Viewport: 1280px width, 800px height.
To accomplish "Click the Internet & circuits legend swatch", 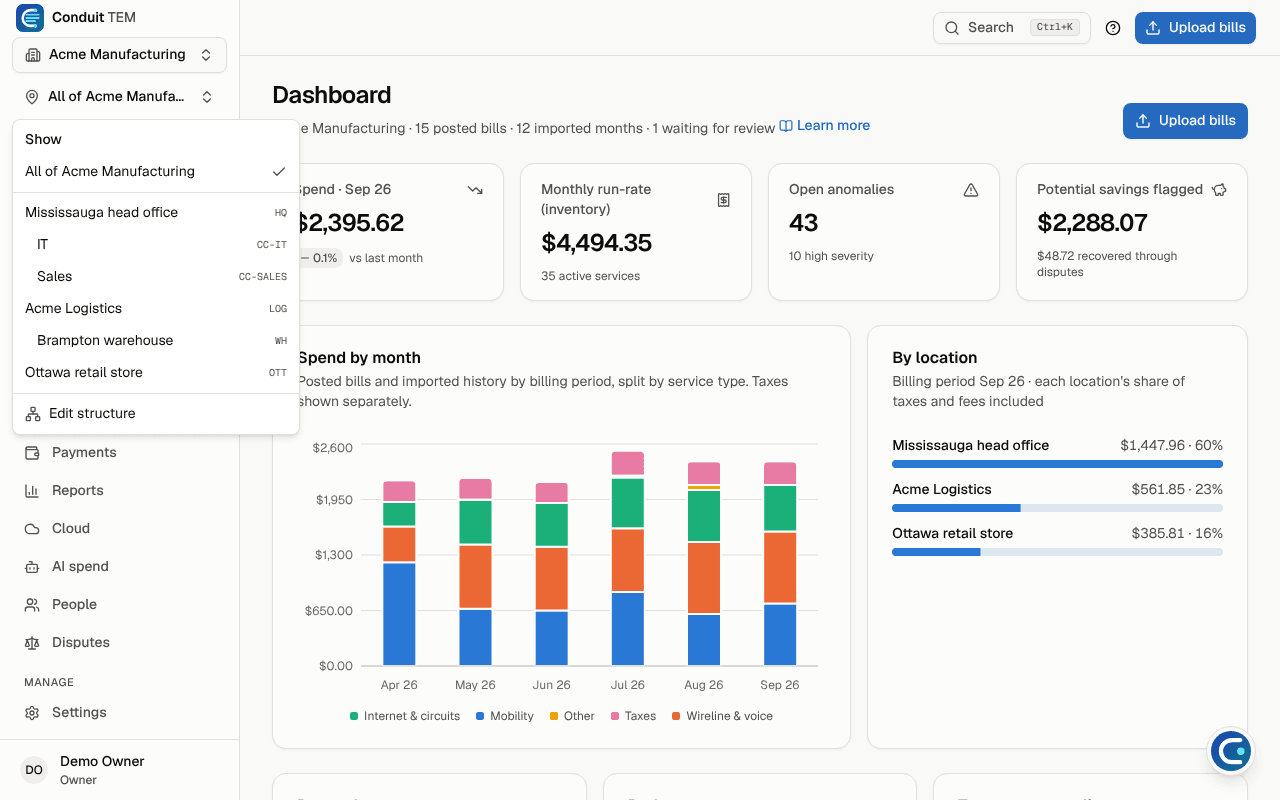I will (354, 716).
